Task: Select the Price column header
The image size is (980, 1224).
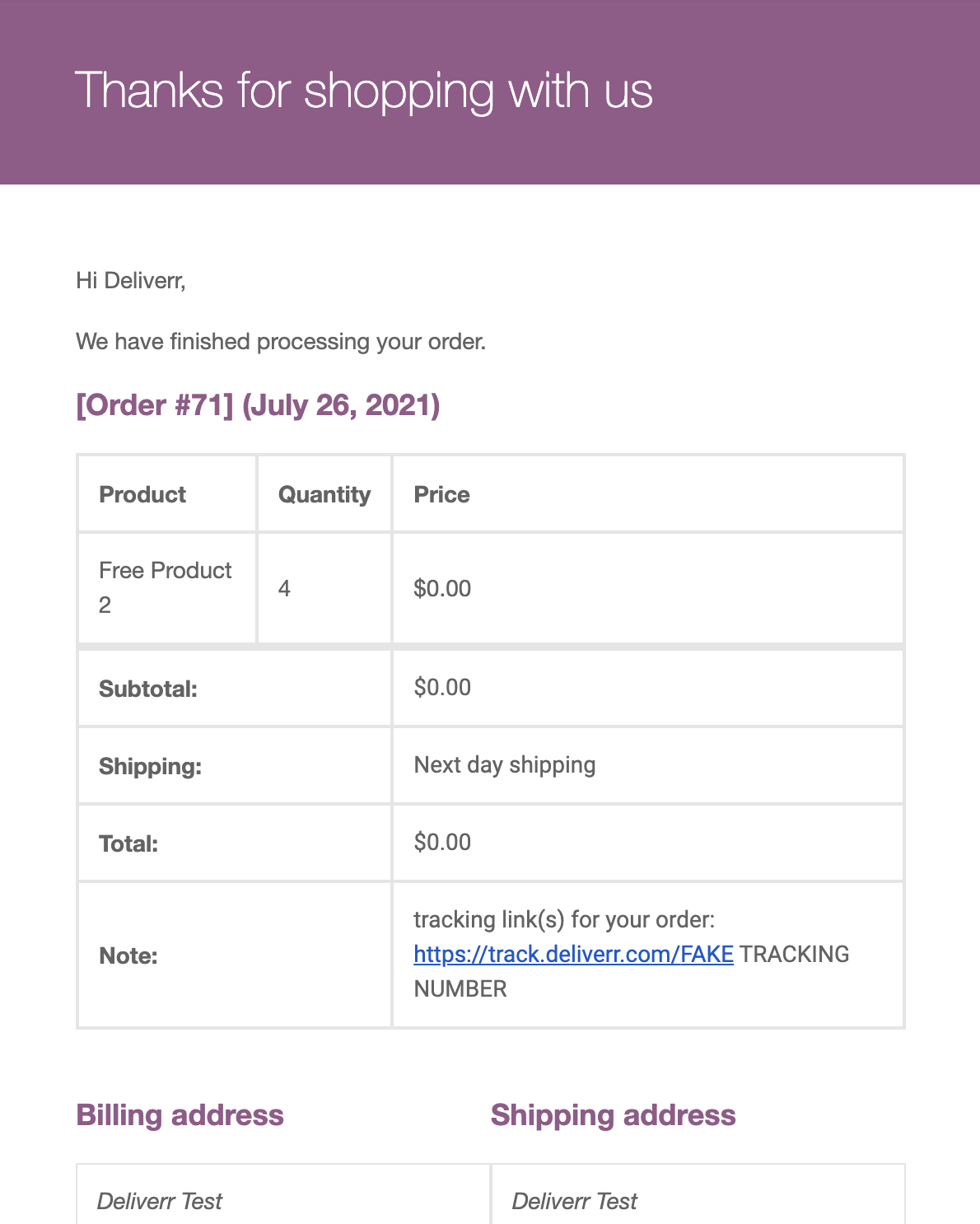Action: click(648, 494)
